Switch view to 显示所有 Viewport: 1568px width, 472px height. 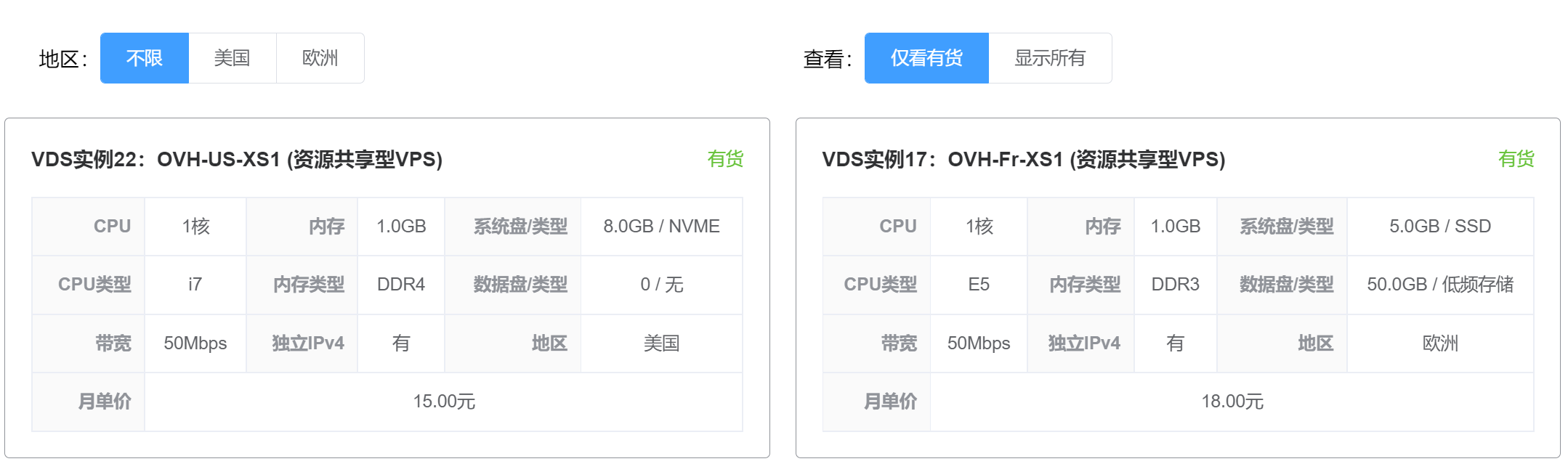(x=1050, y=58)
